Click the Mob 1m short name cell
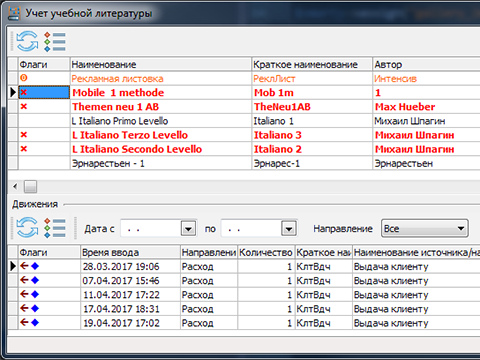This screenshot has height=360, width=480. click(312, 92)
